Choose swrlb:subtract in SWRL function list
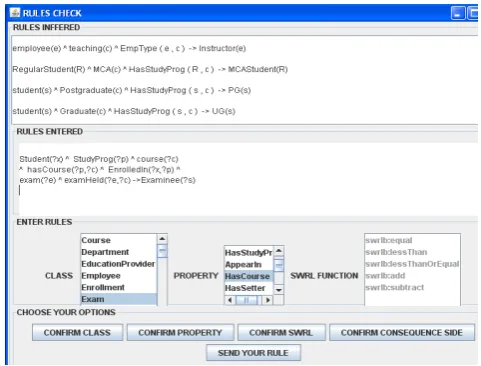The image size is (481, 366). click(x=412, y=287)
